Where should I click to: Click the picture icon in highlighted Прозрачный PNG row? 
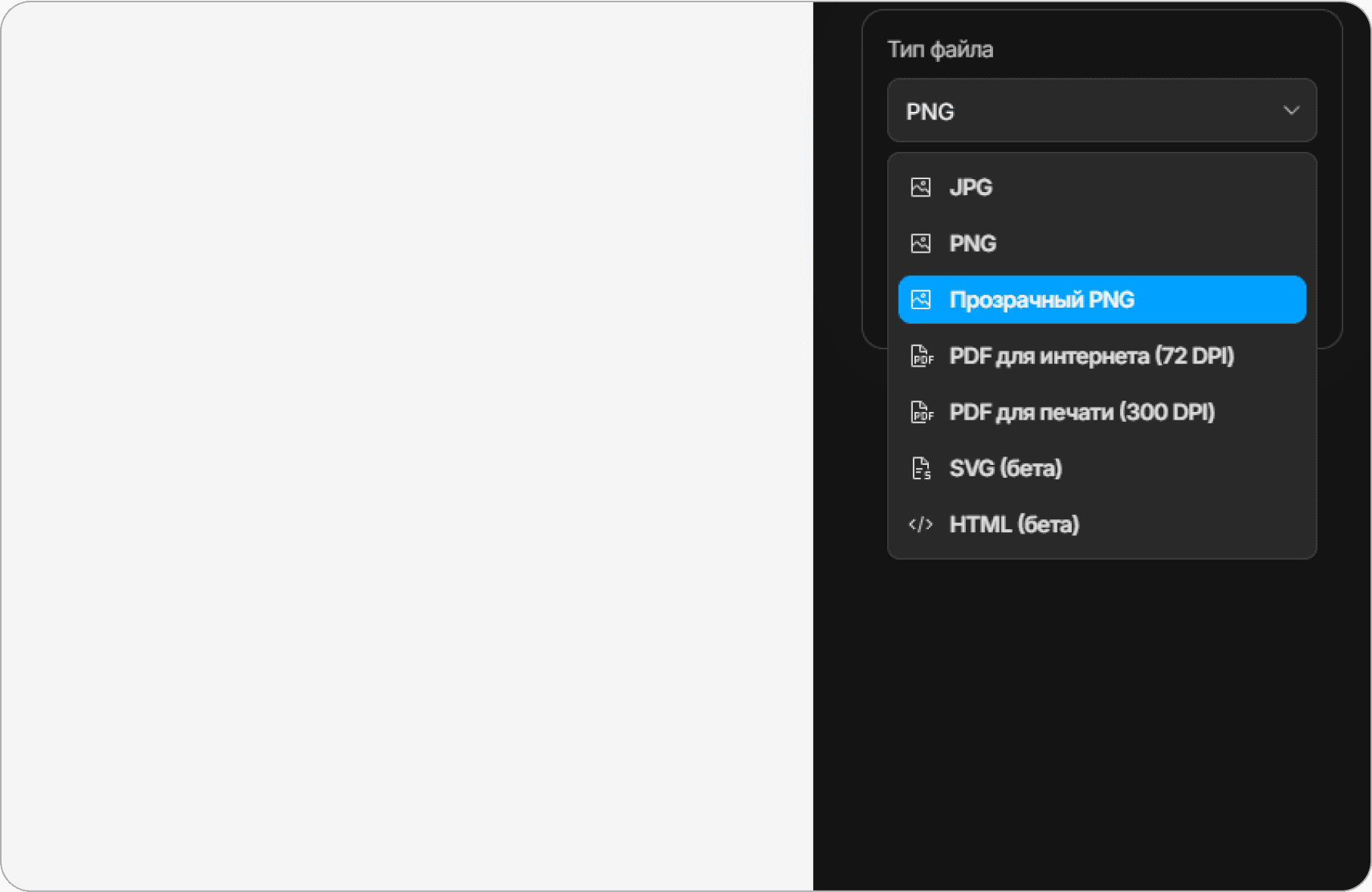click(920, 299)
